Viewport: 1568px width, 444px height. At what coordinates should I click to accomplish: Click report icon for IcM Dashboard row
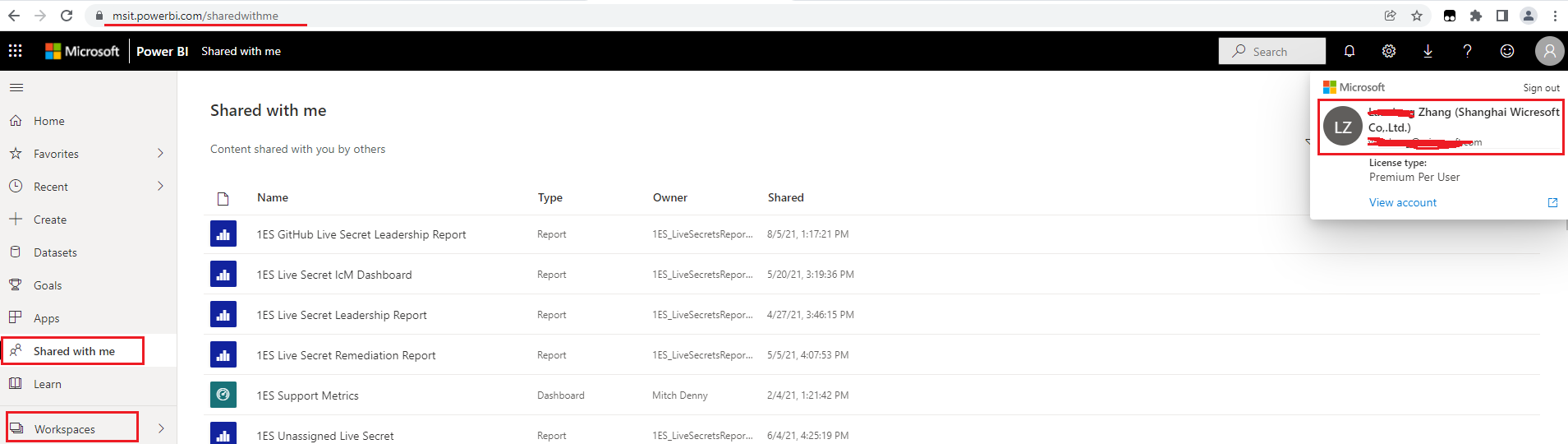pyautogui.click(x=223, y=274)
